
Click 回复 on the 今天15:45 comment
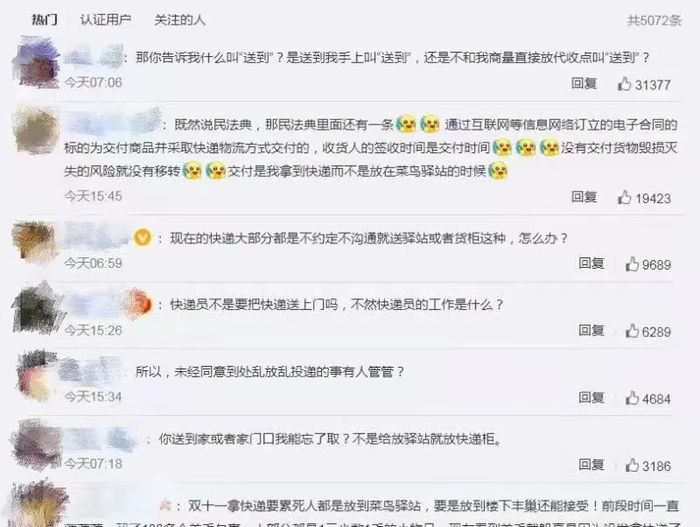(584, 197)
